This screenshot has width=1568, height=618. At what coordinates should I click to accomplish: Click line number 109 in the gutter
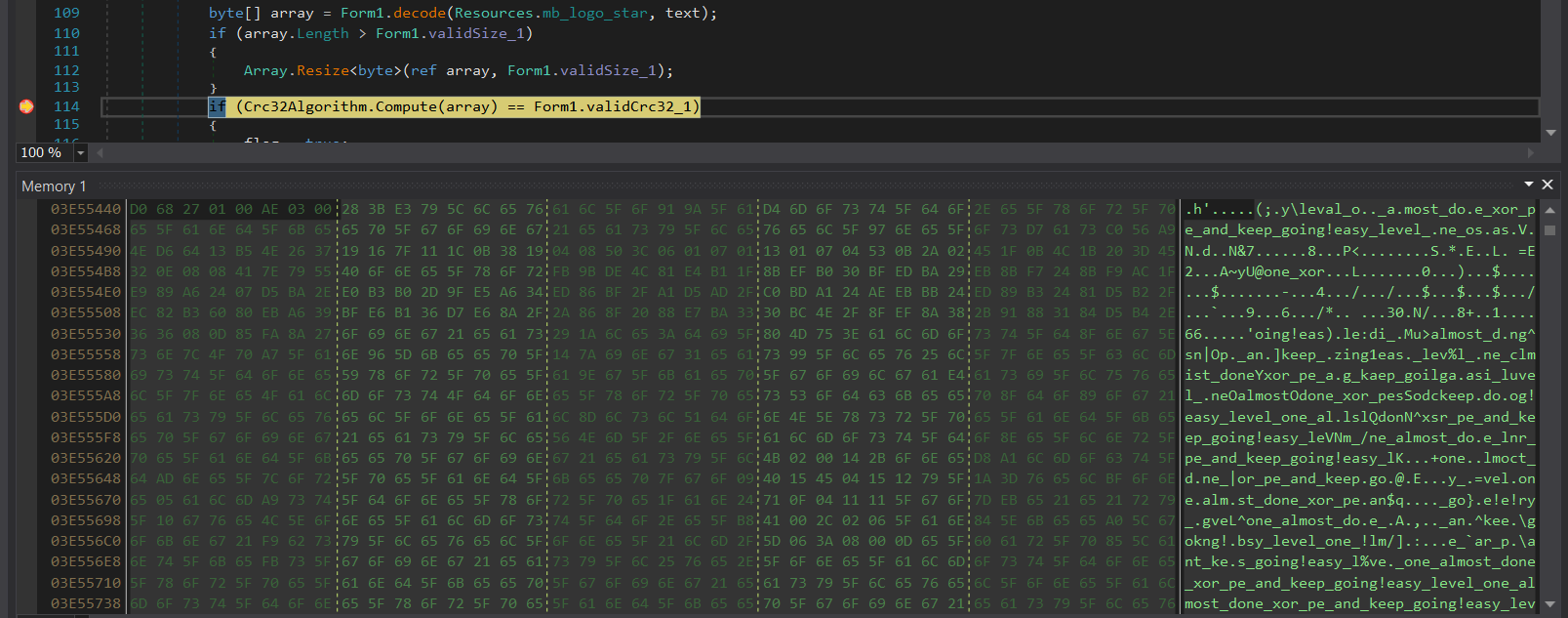(x=66, y=13)
